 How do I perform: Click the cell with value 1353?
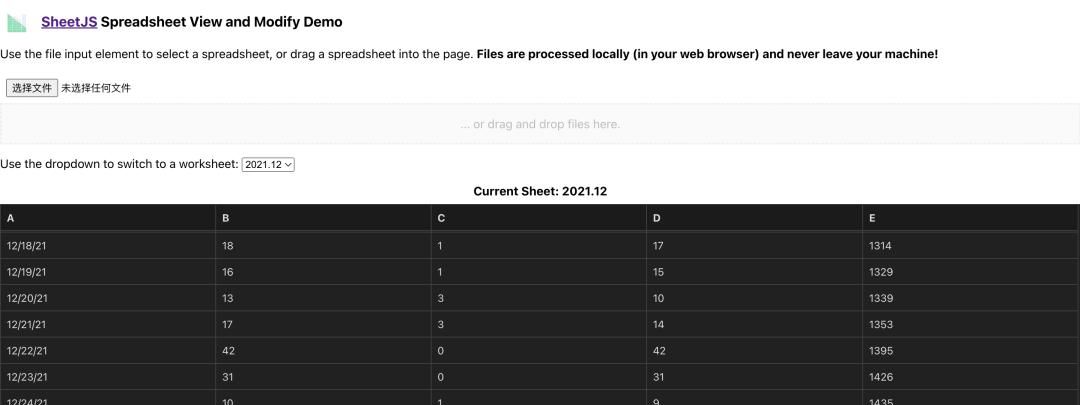coord(971,325)
